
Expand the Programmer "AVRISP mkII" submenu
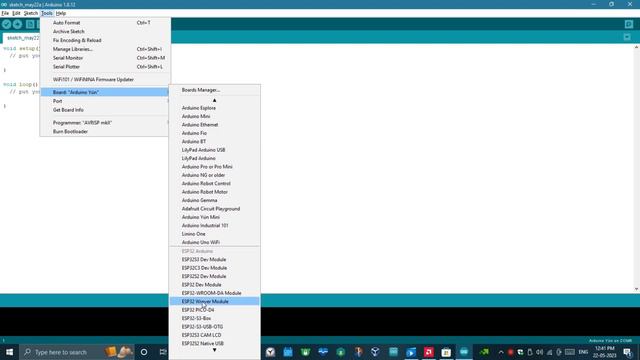pos(105,122)
